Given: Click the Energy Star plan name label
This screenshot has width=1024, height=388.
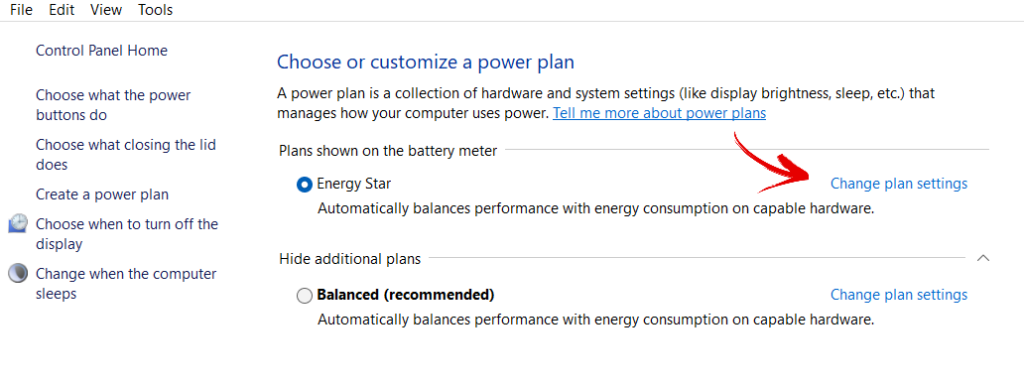Looking at the screenshot, I should tap(354, 184).
